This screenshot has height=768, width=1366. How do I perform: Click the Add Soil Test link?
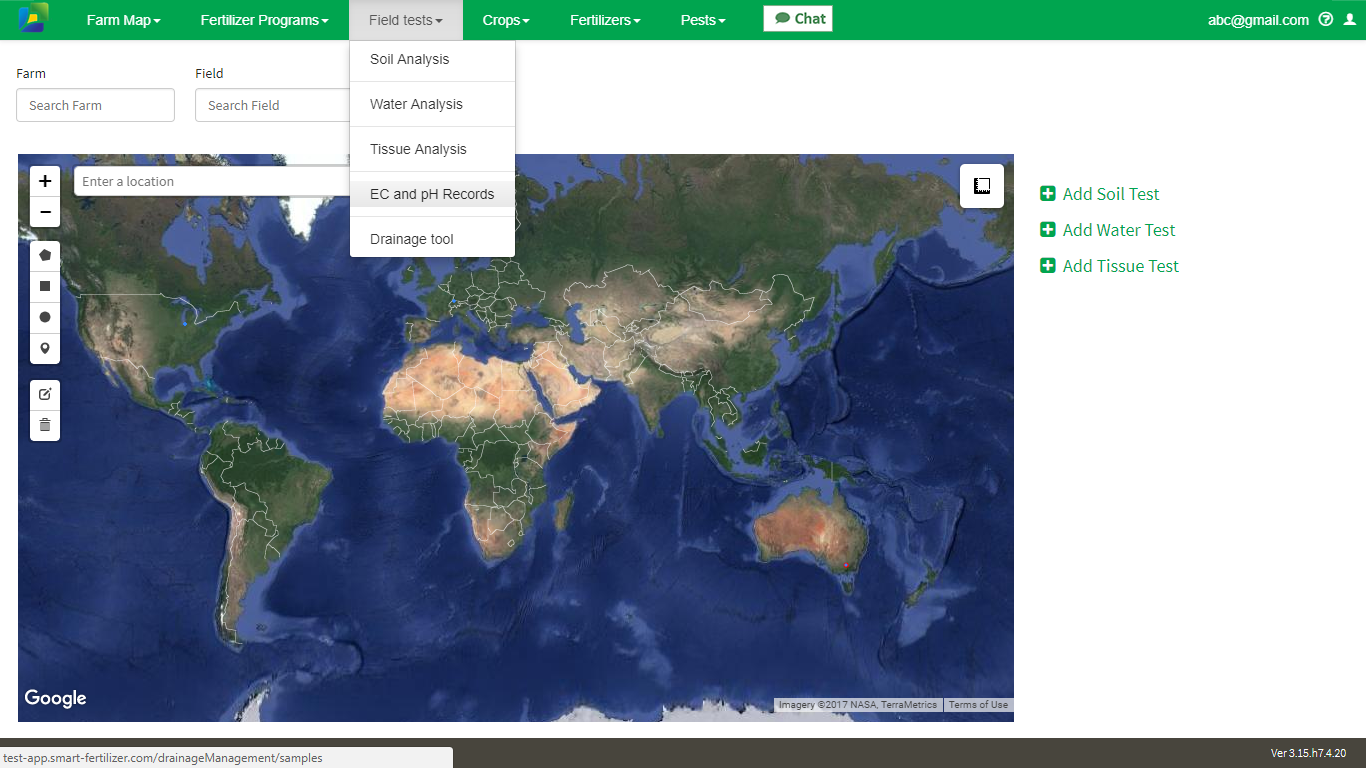[1111, 194]
